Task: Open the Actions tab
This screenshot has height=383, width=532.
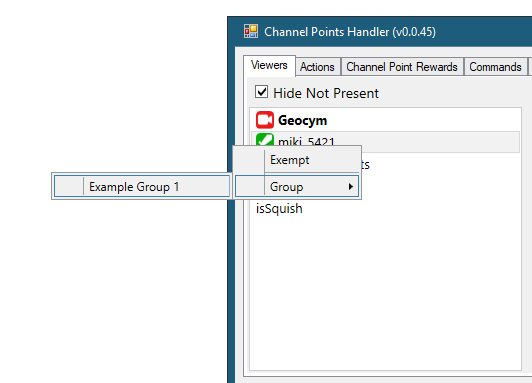Action: pos(318,66)
